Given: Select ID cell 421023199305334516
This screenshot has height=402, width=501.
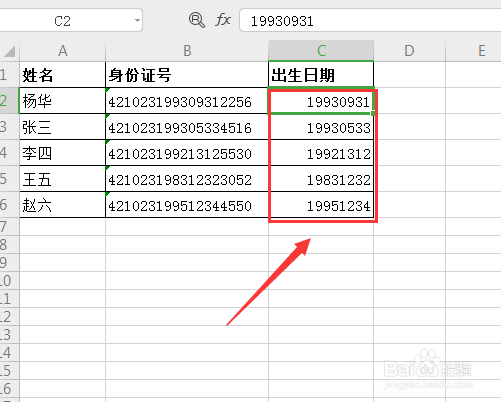Looking at the screenshot, I should pyautogui.click(x=187, y=127).
